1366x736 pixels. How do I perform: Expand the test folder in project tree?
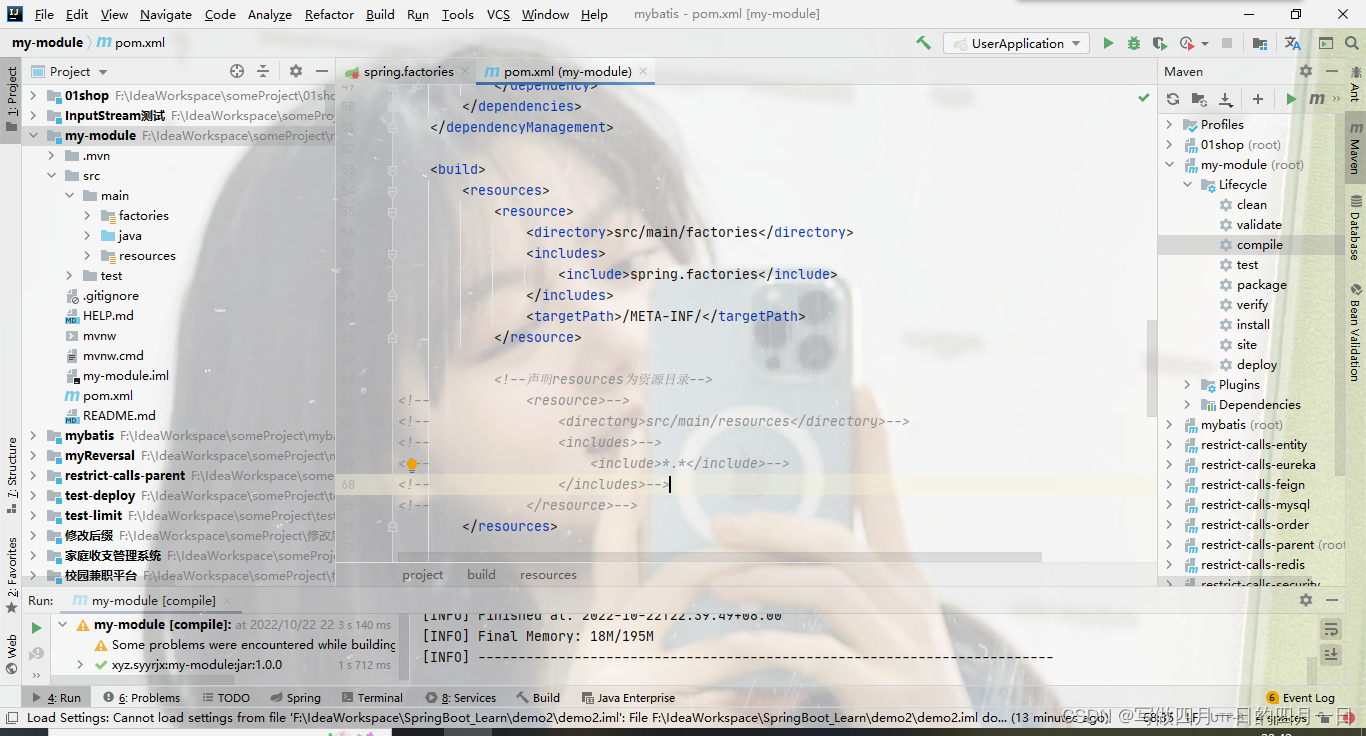tap(70, 275)
